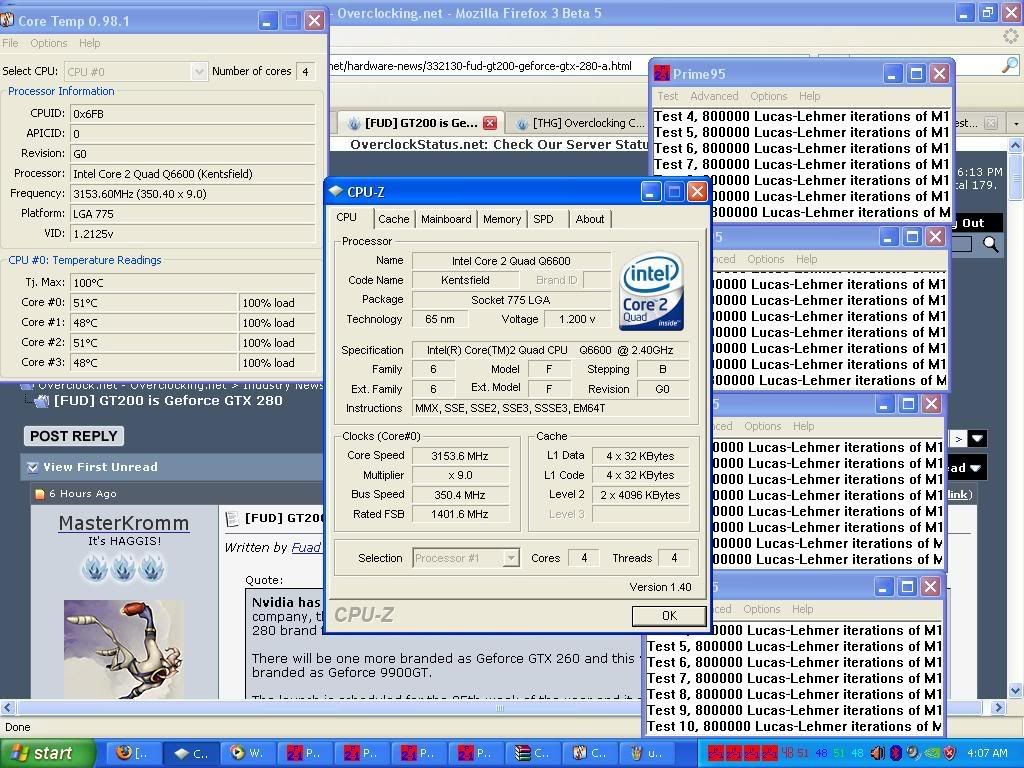Click the Frequency value 3153.60MHz in Core Temp
Image resolution: width=1024 pixels, height=768 pixels.
(x=193, y=194)
